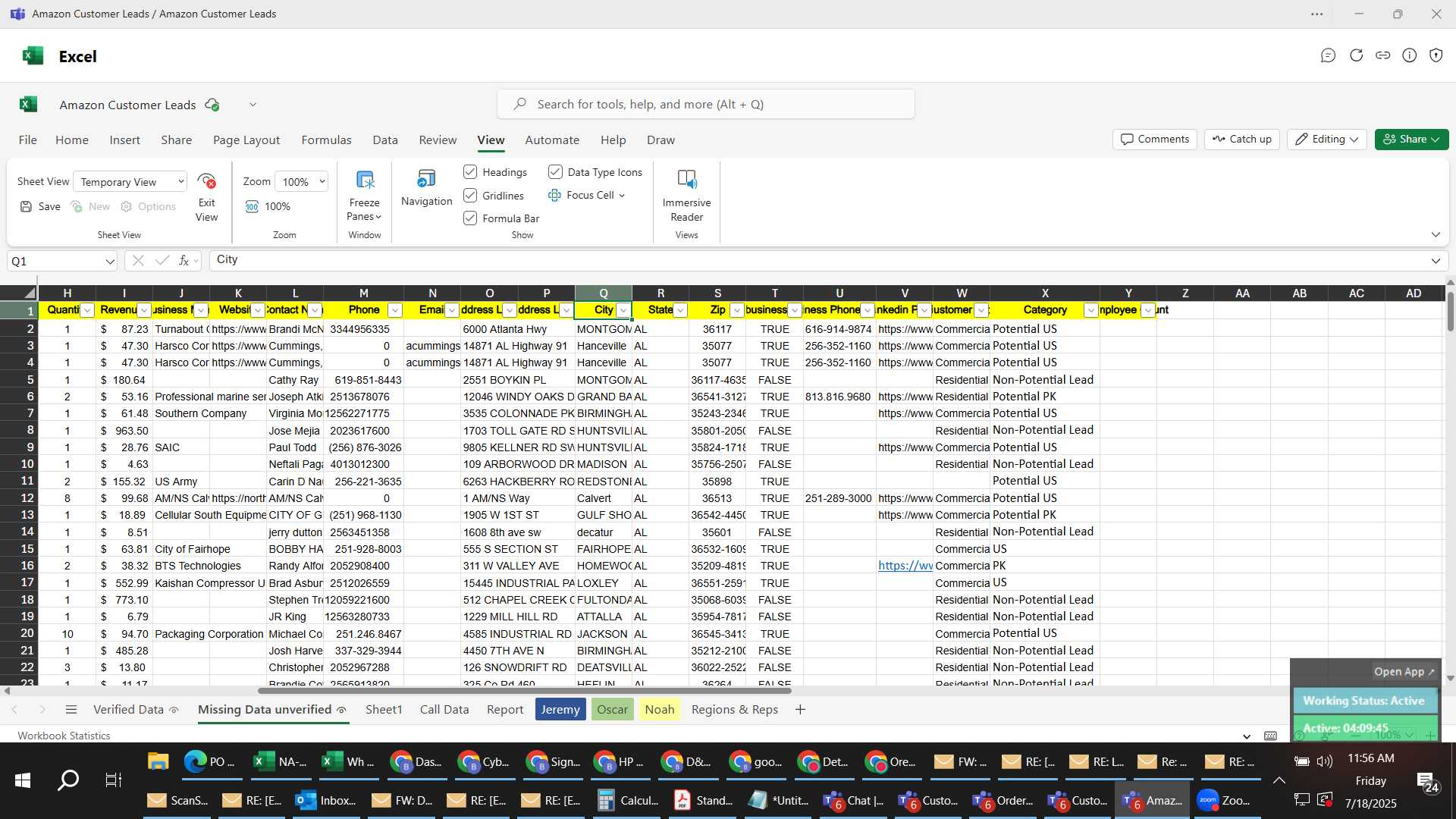This screenshot has width=1456, height=819.
Task: Click the horizontal scrollbar thumb
Action: click(x=525, y=691)
